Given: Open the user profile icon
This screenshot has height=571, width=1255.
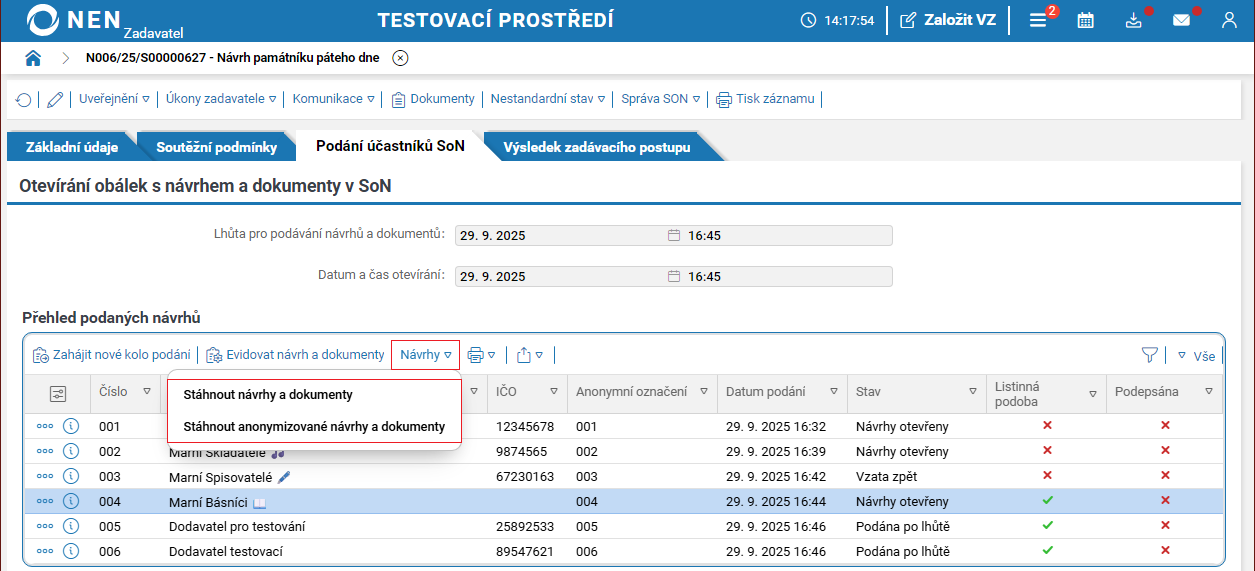Looking at the screenshot, I should (1229, 20).
